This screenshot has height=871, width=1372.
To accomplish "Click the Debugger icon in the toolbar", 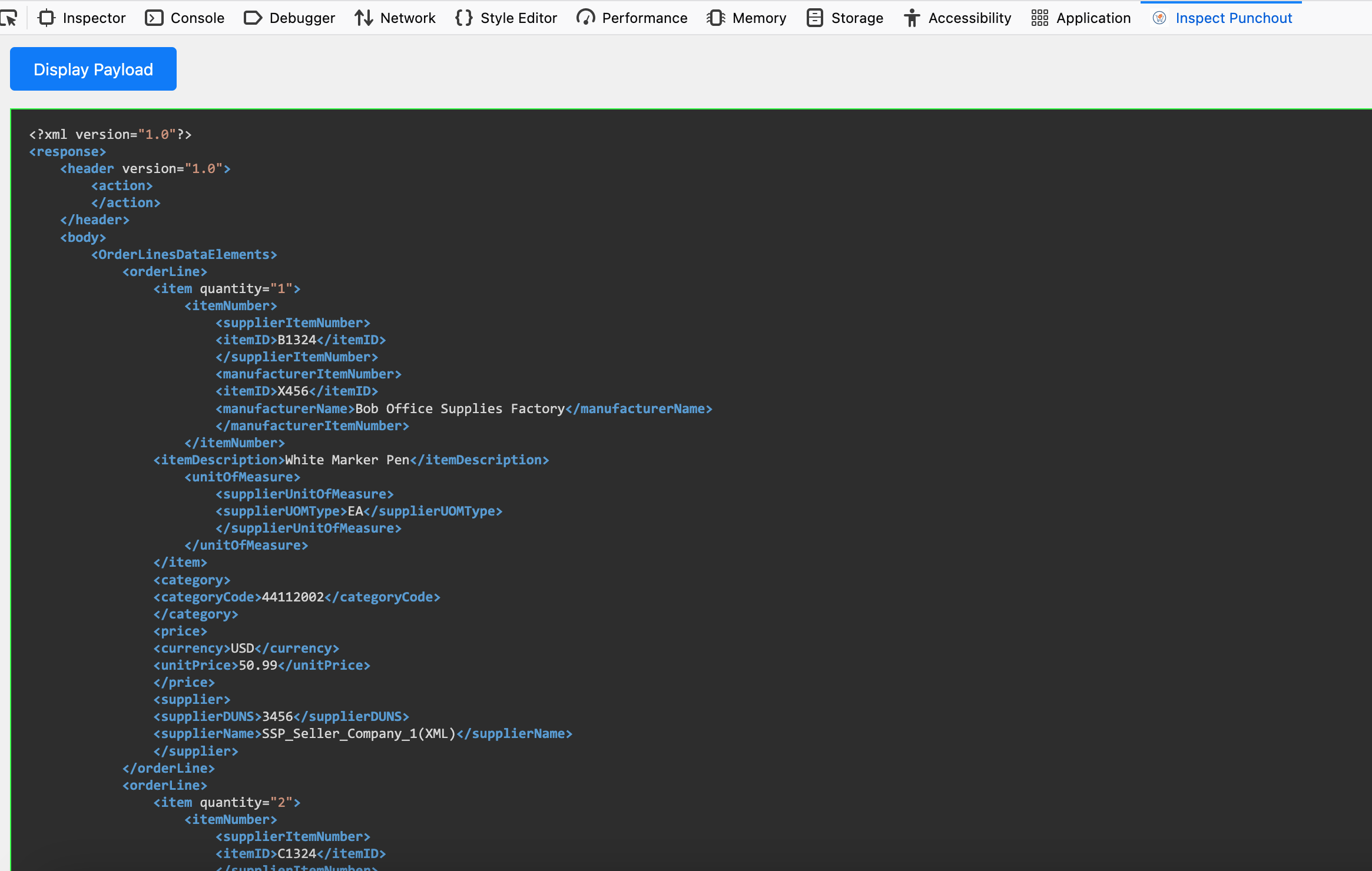I will tap(253, 18).
